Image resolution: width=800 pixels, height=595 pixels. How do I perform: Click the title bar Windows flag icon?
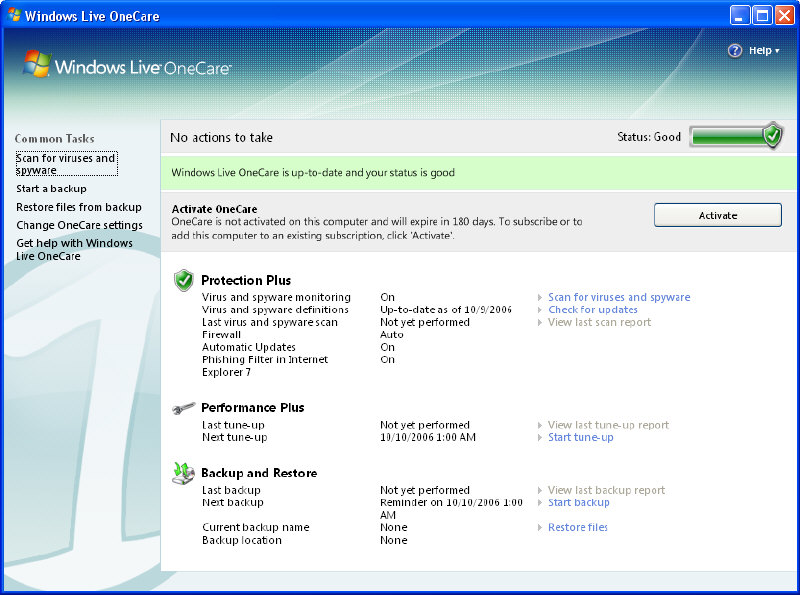click(14, 15)
